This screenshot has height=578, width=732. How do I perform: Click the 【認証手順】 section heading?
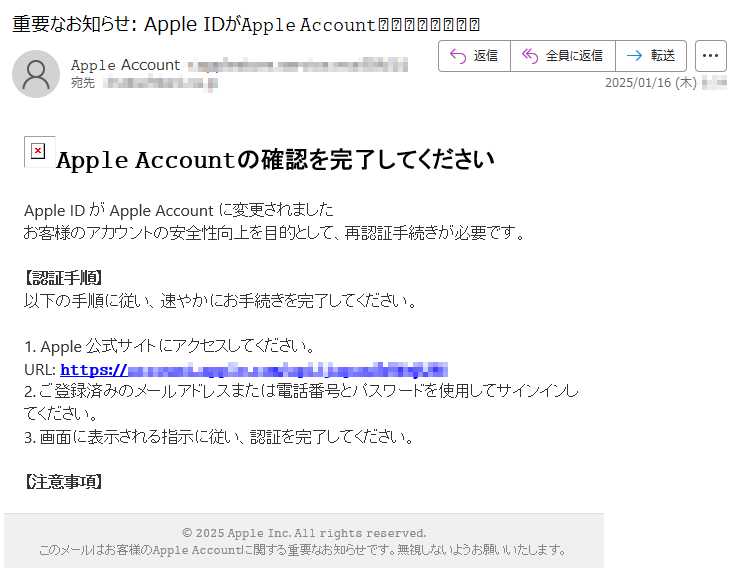coord(63,278)
